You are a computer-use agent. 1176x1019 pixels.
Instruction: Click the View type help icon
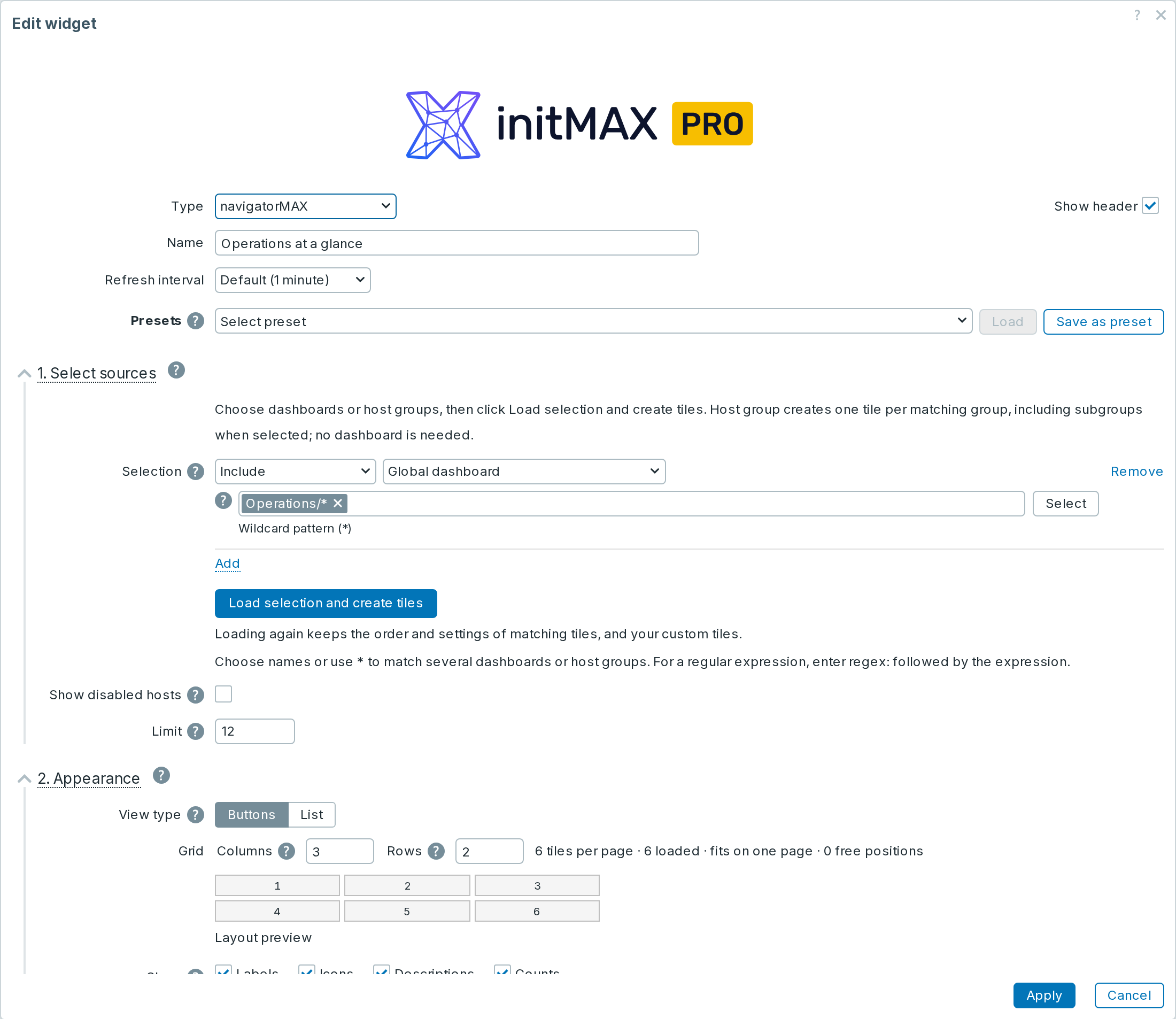click(x=196, y=815)
